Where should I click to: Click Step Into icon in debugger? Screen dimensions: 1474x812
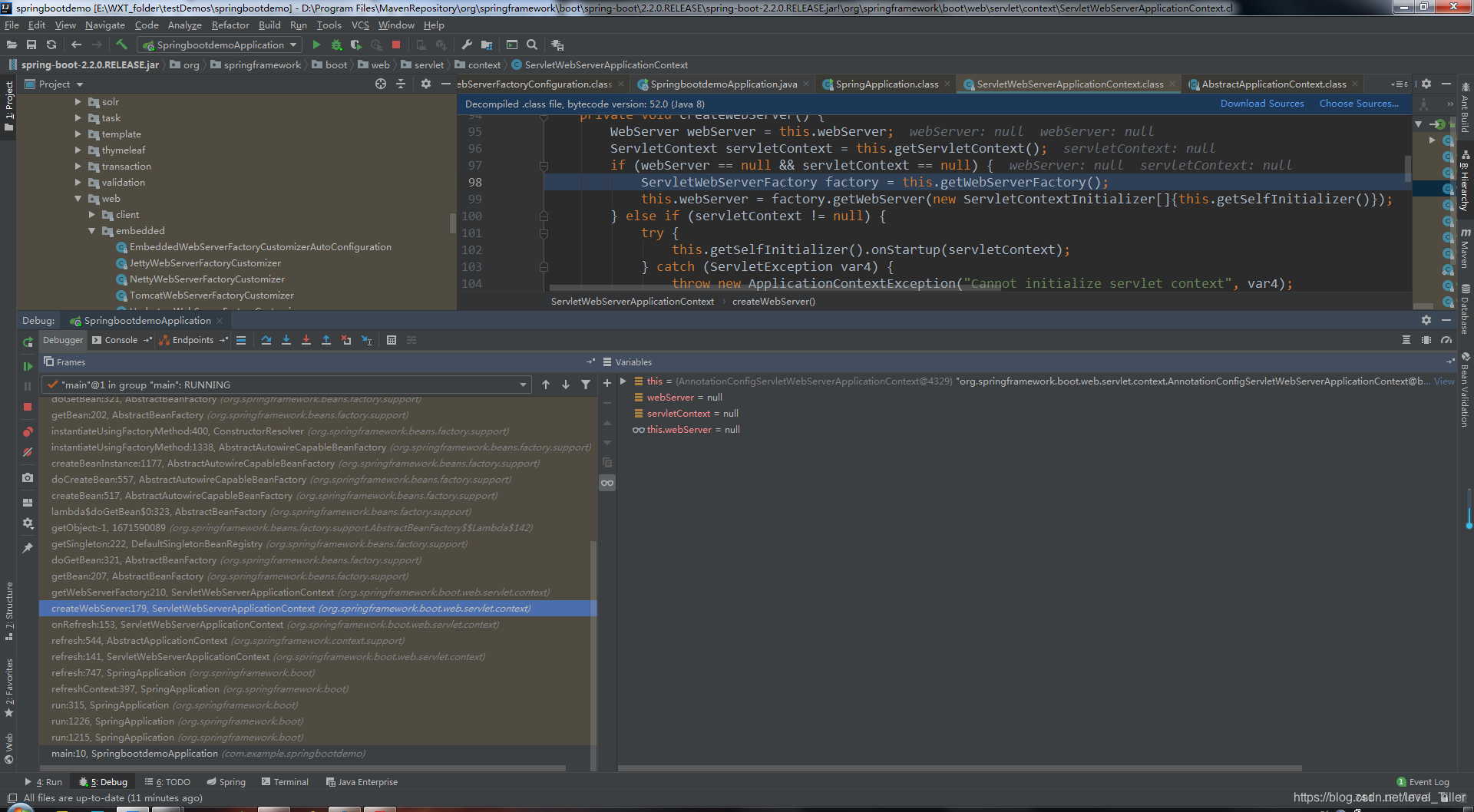(x=286, y=340)
